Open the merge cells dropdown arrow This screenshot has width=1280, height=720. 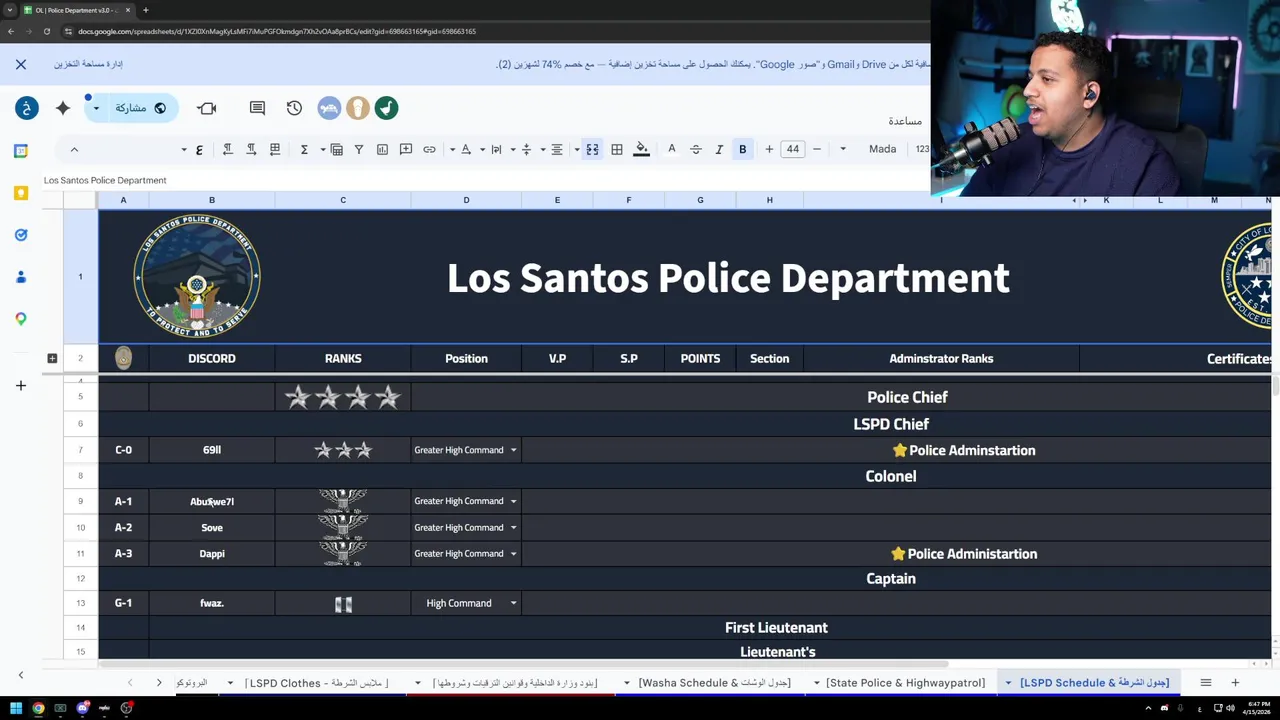[x=577, y=149]
